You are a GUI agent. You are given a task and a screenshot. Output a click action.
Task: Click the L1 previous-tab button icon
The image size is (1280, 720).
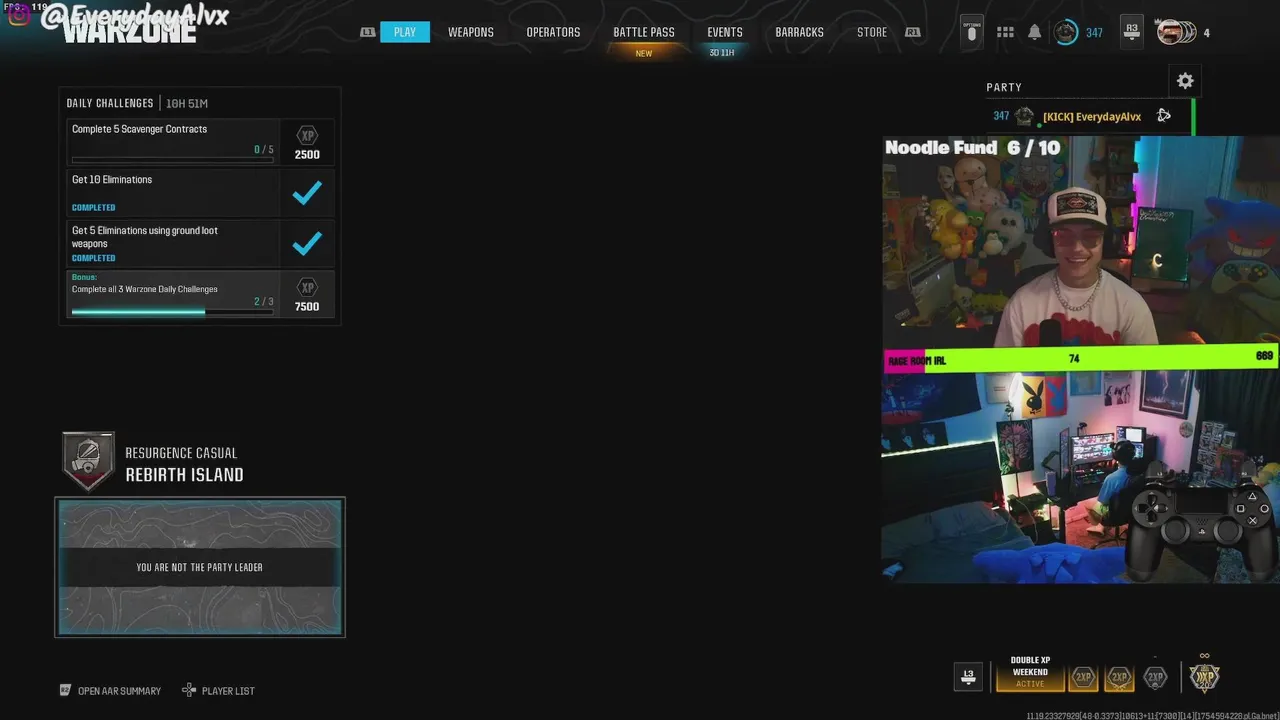(368, 32)
